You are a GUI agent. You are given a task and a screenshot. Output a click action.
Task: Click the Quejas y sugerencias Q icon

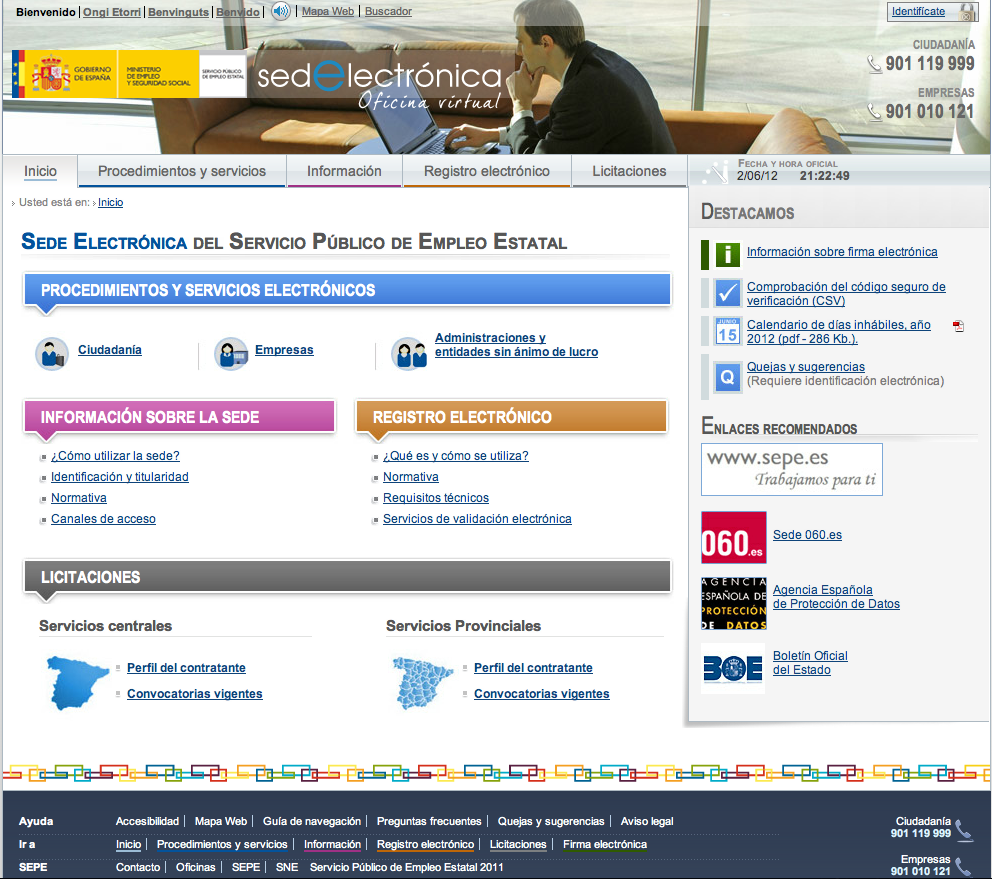(x=727, y=375)
